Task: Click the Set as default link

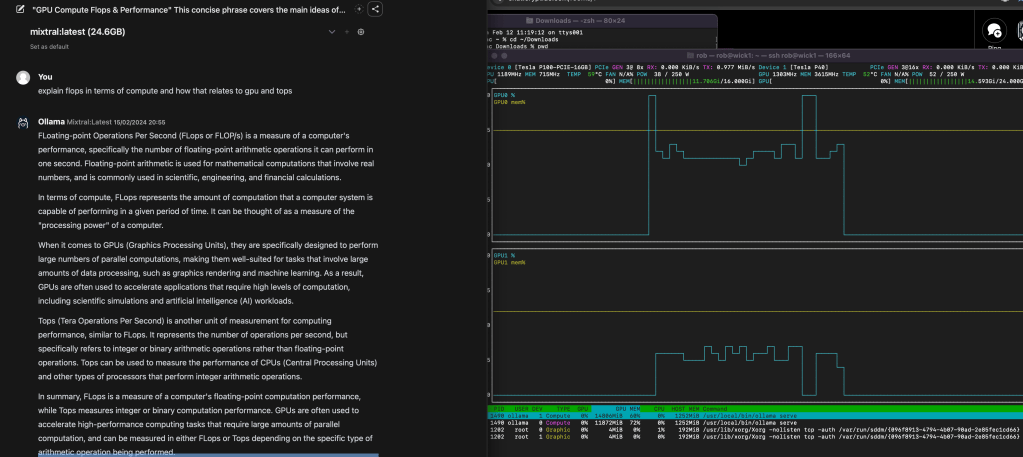Action: (x=49, y=46)
